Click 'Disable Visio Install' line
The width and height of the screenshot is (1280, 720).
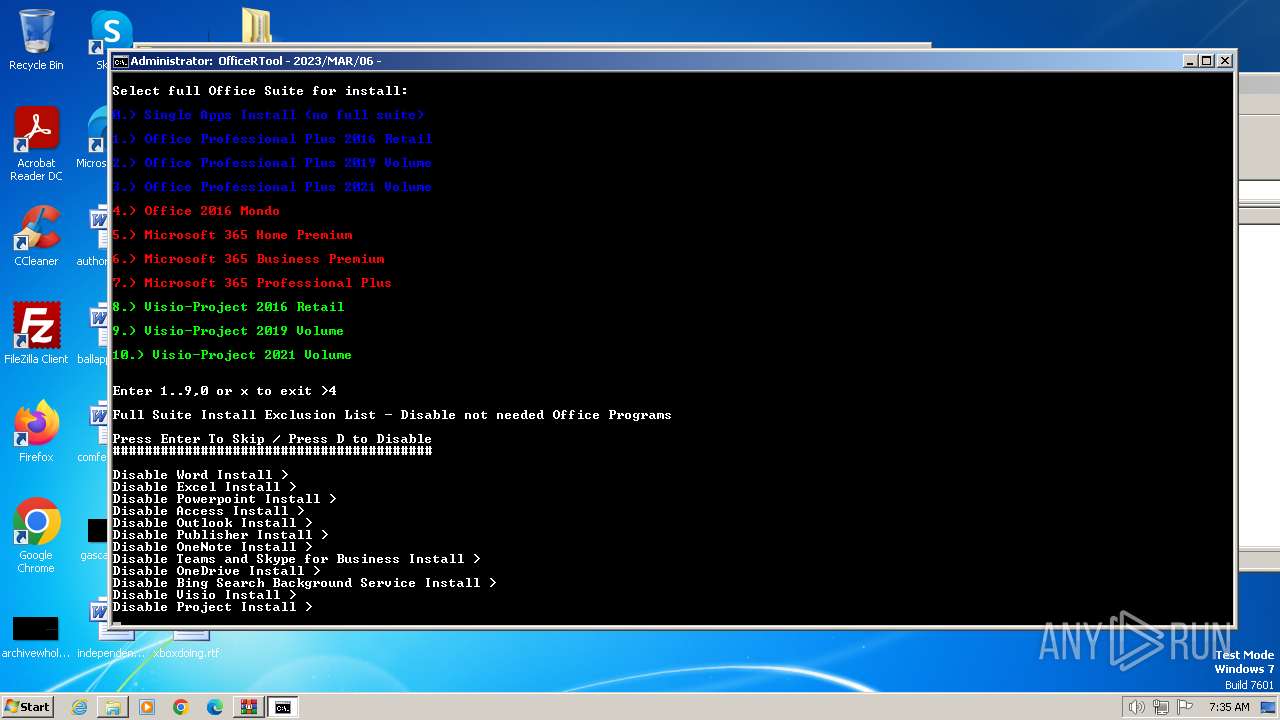(204, 595)
